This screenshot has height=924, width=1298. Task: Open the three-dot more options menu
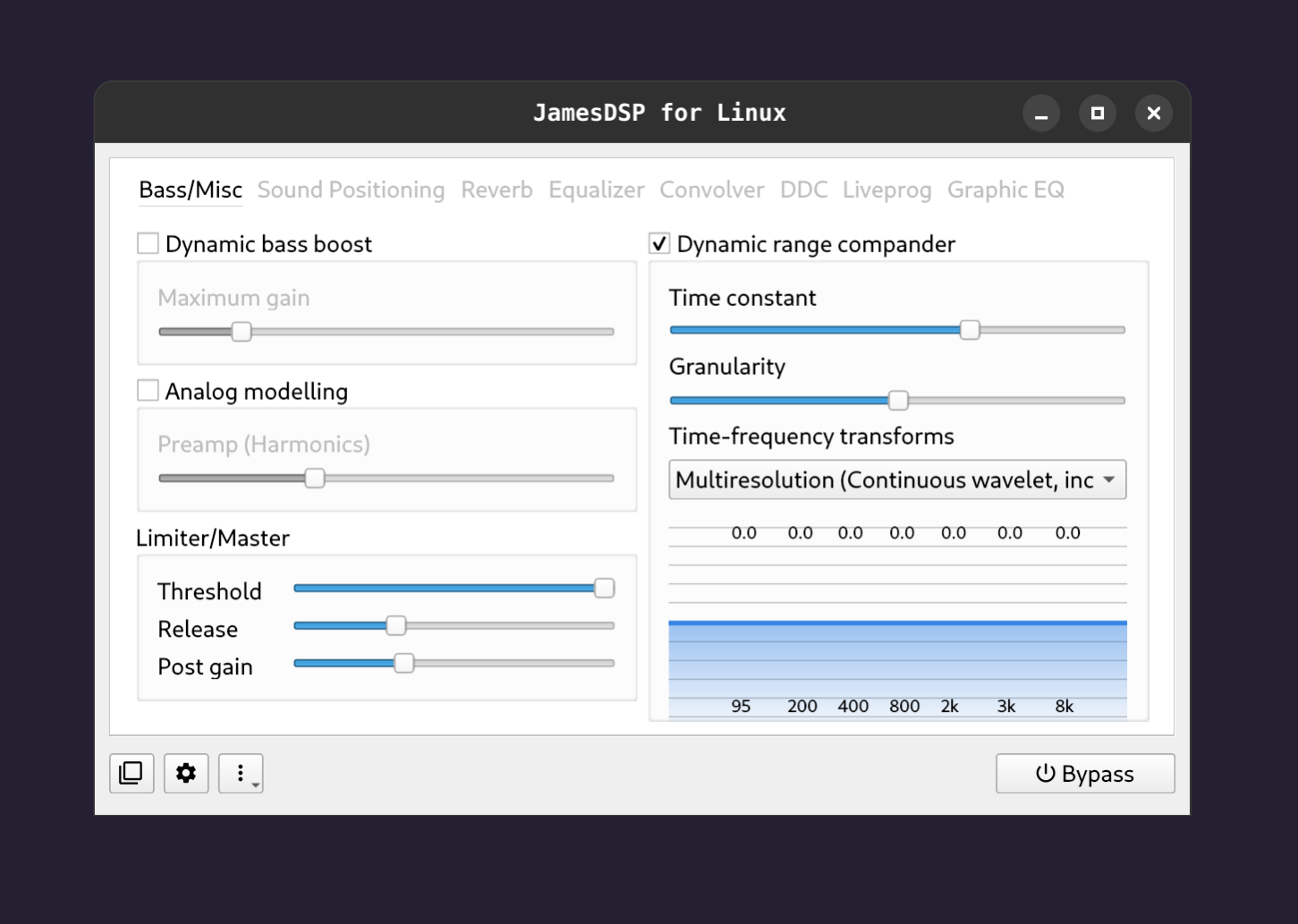241,773
